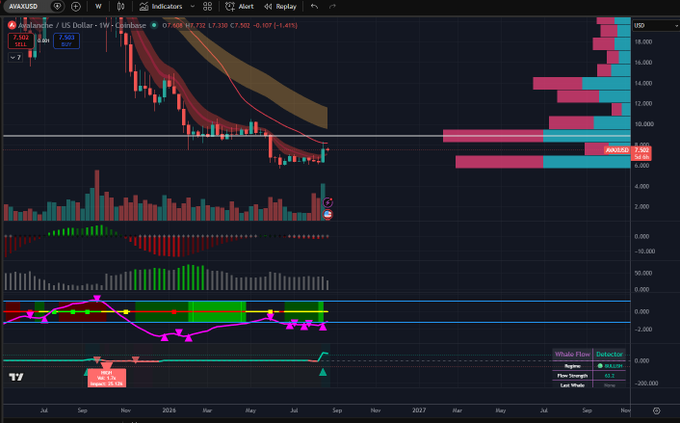Open the candlestick chart type menu
680x423 pixels.
point(121,7)
